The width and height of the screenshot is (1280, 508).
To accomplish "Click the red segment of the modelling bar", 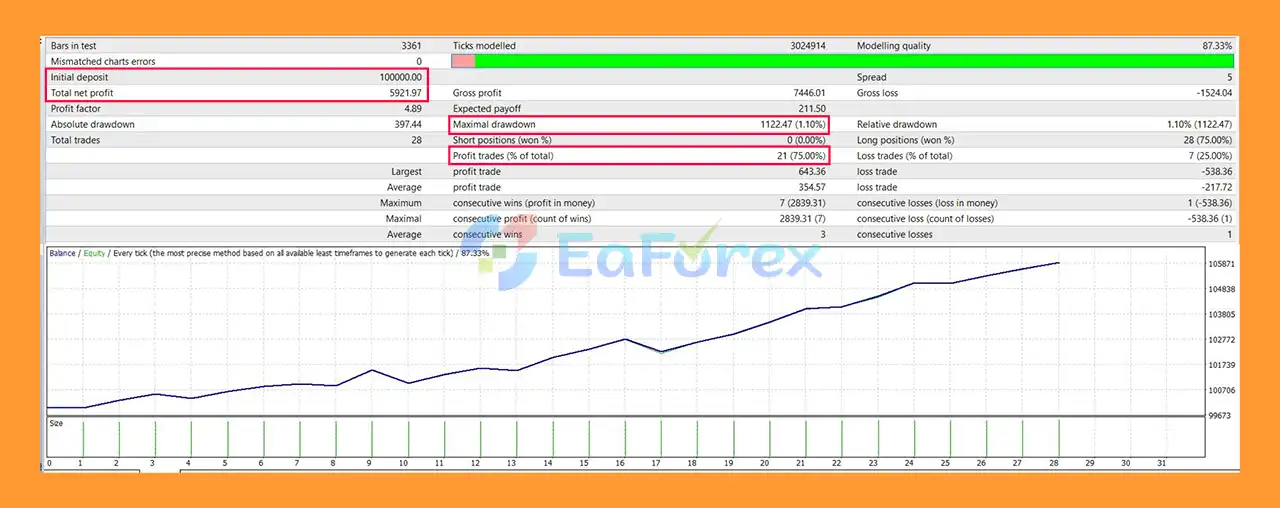I will pyautogui.click(x=463, y=61).
